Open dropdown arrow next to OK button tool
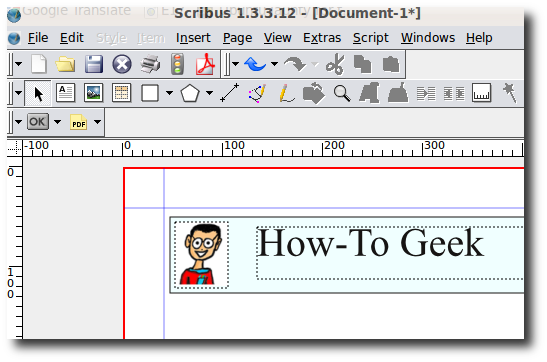The width and height of the screenshot is (547, 362). point(58,122)
